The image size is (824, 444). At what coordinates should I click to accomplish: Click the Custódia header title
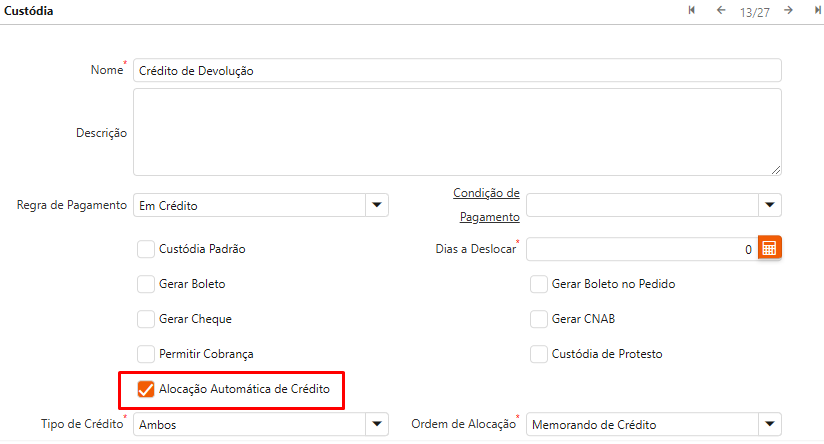point(28,11)
